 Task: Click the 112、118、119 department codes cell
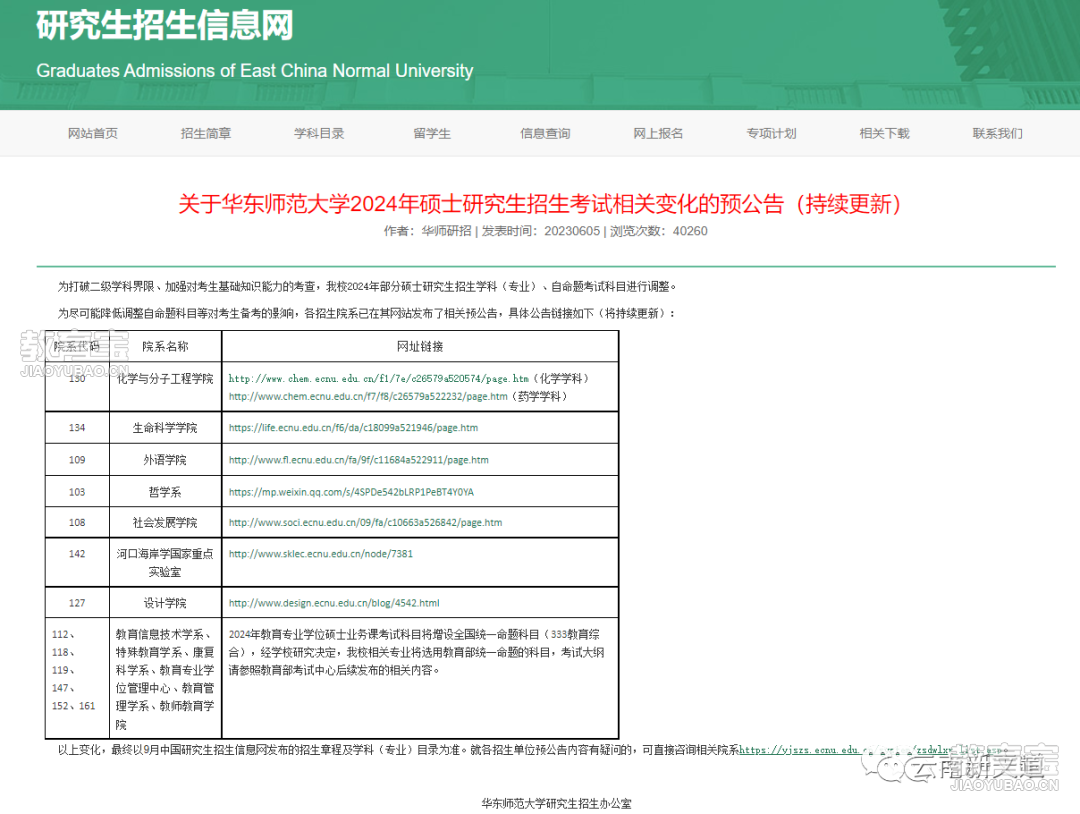[77, 678]
